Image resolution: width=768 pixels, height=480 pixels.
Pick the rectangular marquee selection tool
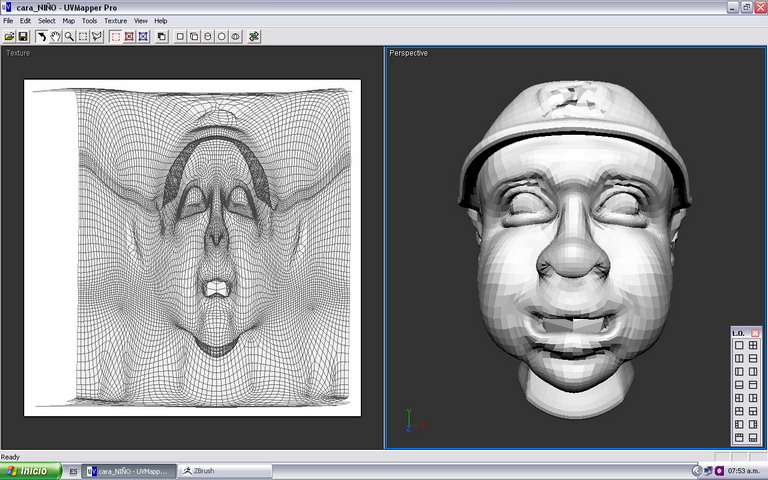pos(83,36)
